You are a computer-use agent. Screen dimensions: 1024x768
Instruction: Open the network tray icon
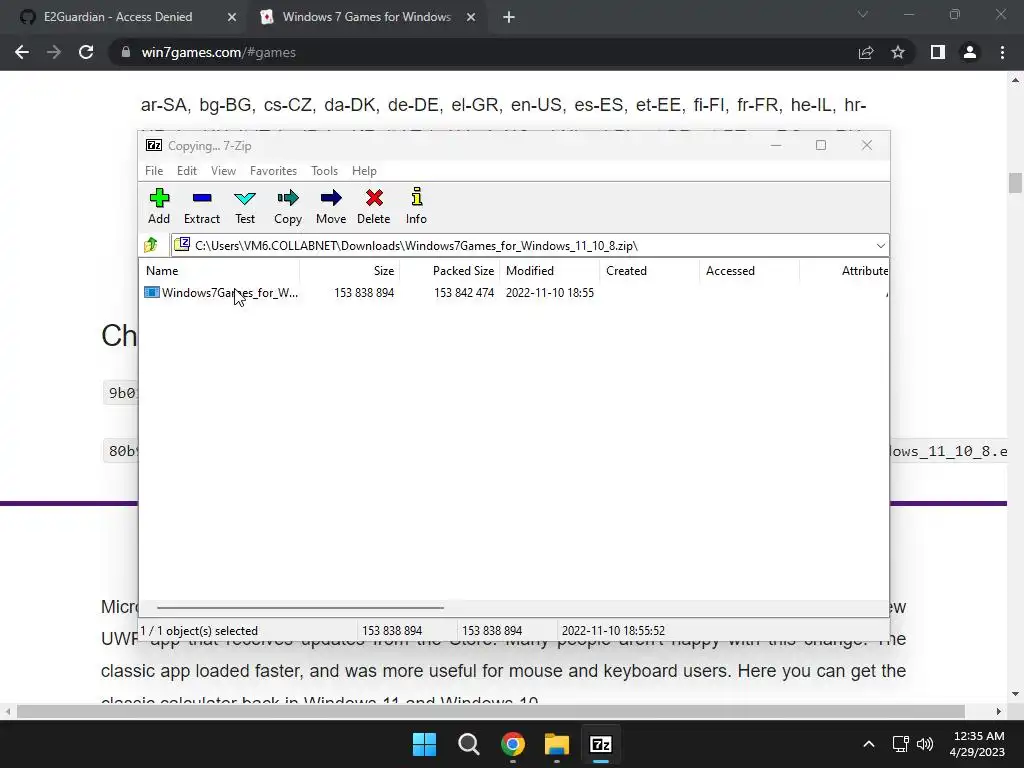pyautogui.click(x=901, y=744)
